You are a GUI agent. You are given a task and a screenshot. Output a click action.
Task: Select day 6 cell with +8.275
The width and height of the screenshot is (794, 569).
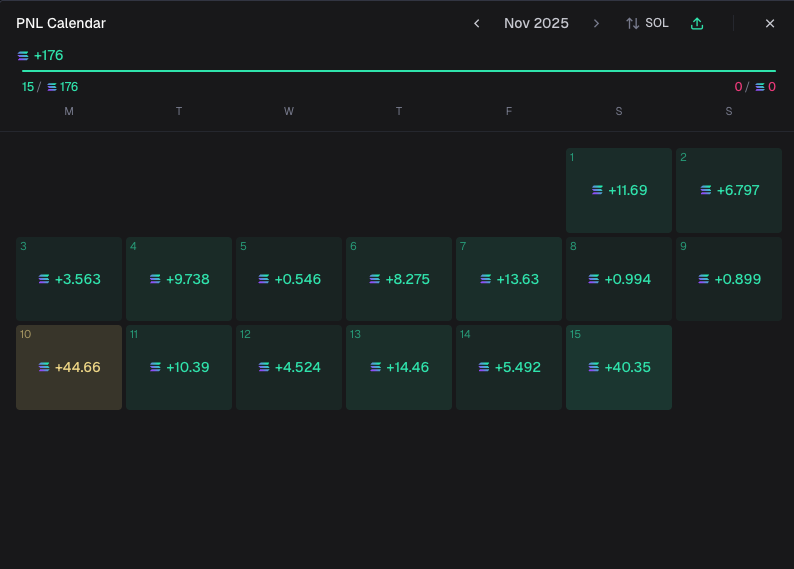[x=399, y=279]
